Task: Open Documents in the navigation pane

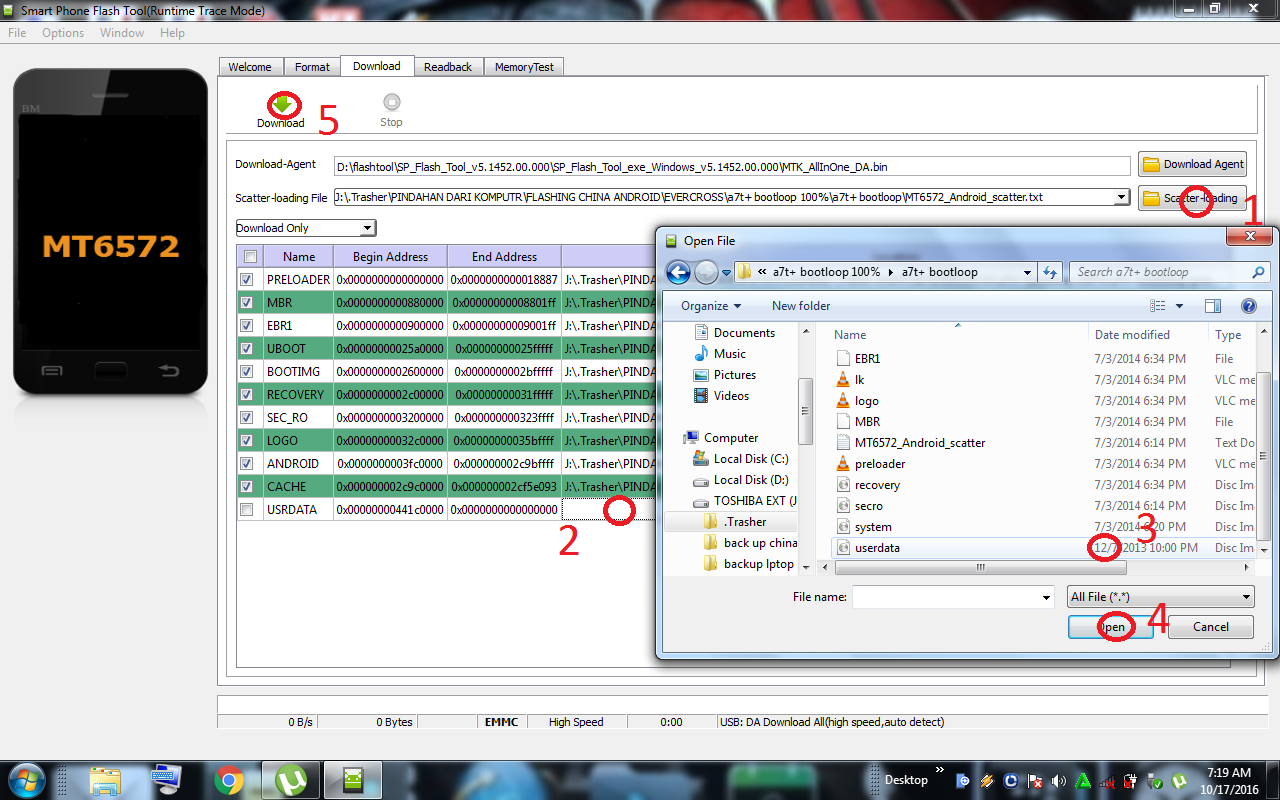Action: 744,333
